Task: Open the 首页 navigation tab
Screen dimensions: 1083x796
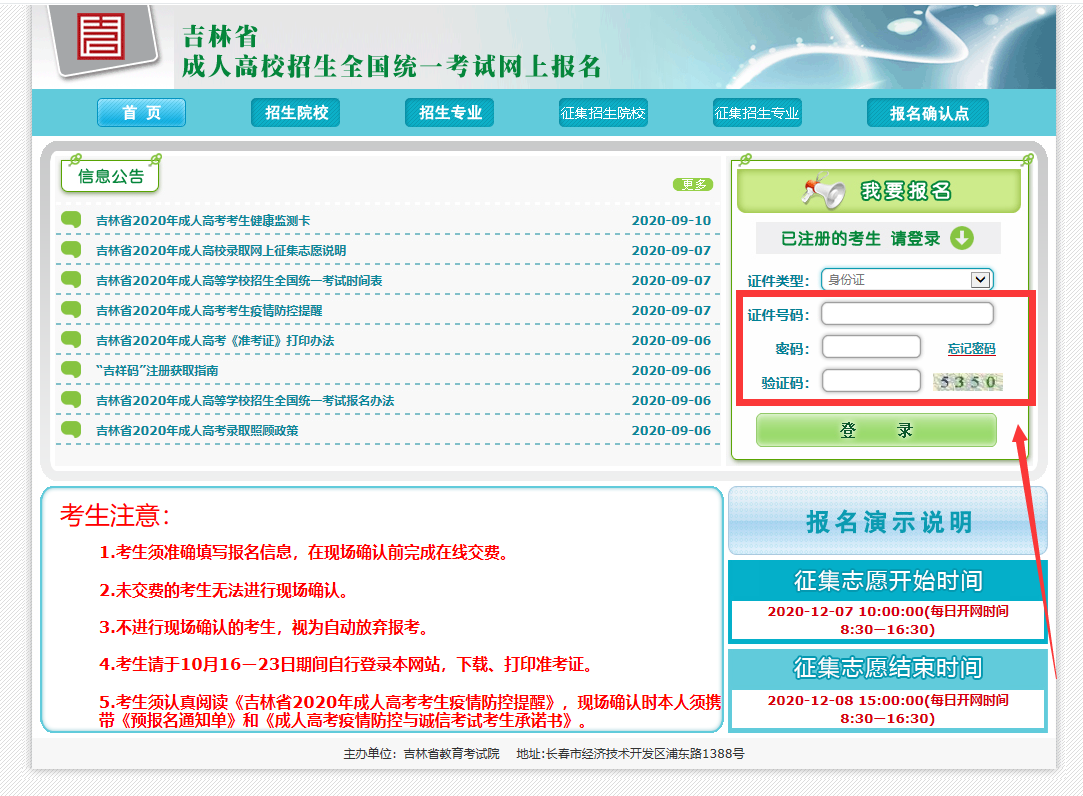Action: coord(141,113)
